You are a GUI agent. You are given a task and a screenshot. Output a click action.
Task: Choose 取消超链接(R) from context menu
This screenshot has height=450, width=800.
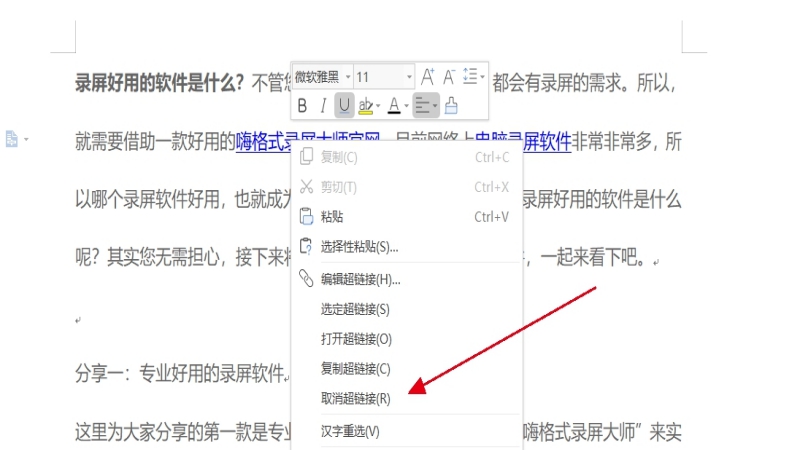click(x=355, y=398)
